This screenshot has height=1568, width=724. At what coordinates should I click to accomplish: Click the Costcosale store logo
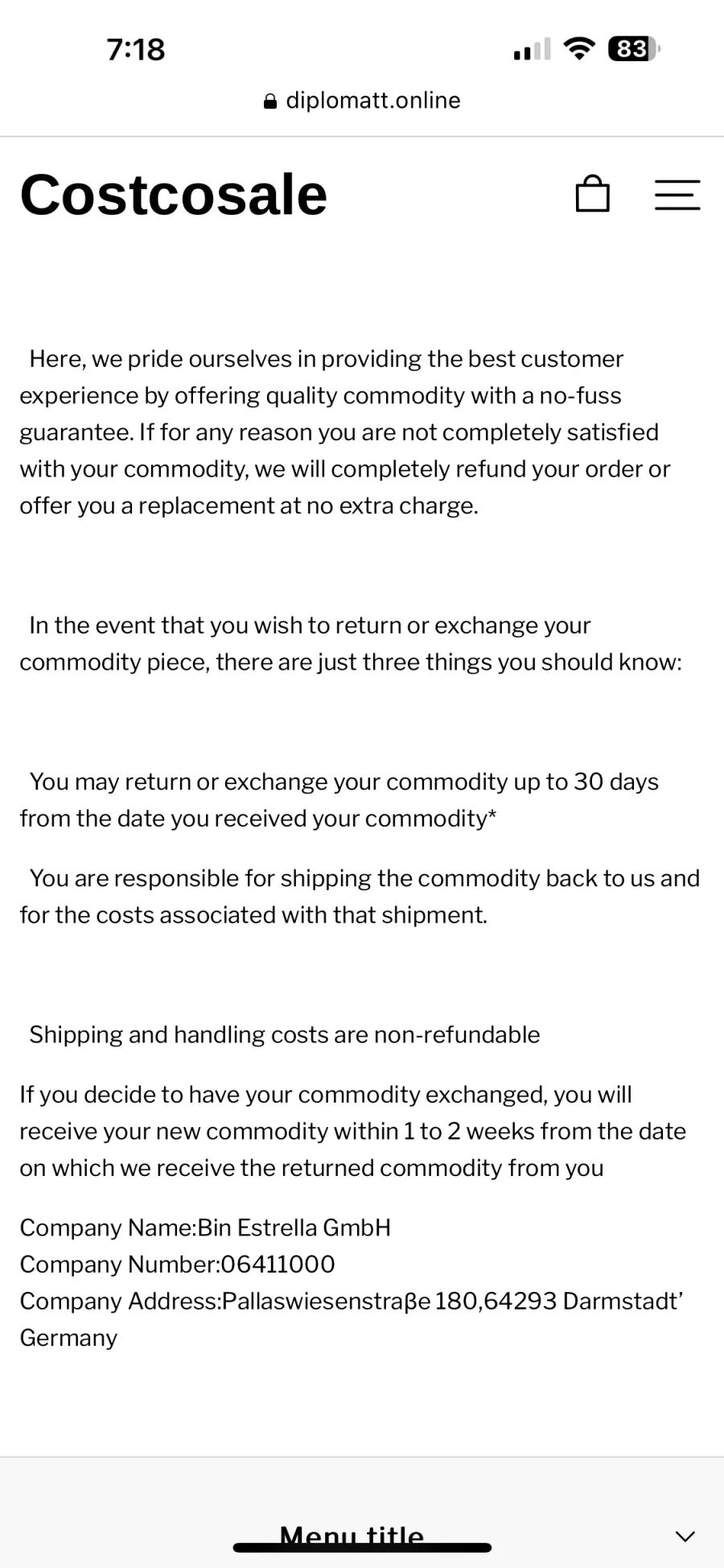(174, 195)
